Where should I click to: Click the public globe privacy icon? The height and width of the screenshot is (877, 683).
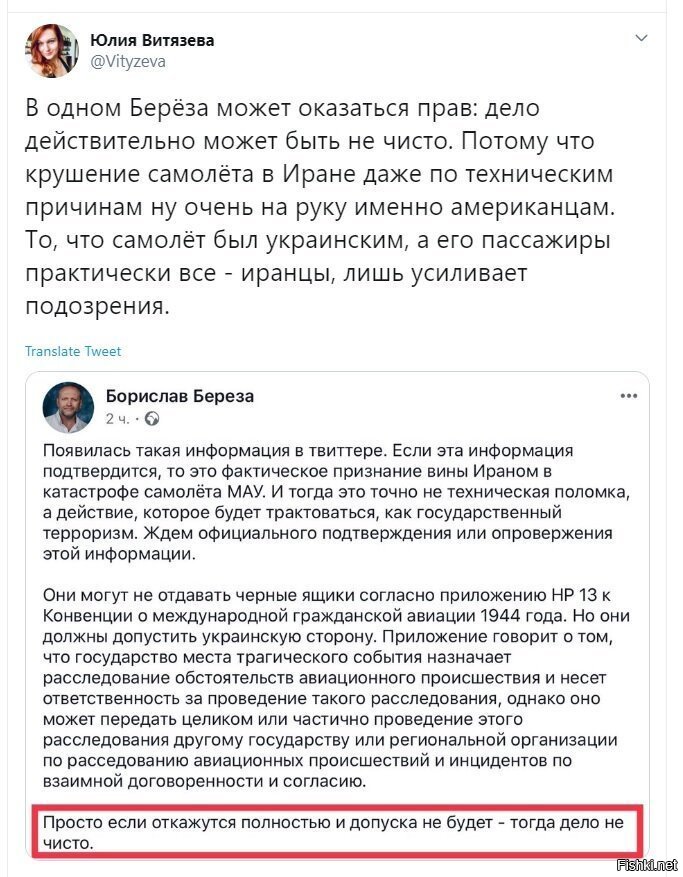tap(152, 418)
